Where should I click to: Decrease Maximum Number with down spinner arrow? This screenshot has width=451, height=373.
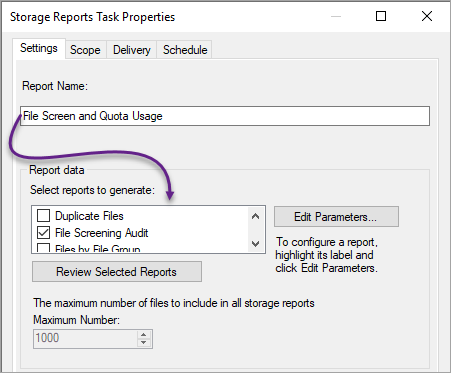[144, 343]
